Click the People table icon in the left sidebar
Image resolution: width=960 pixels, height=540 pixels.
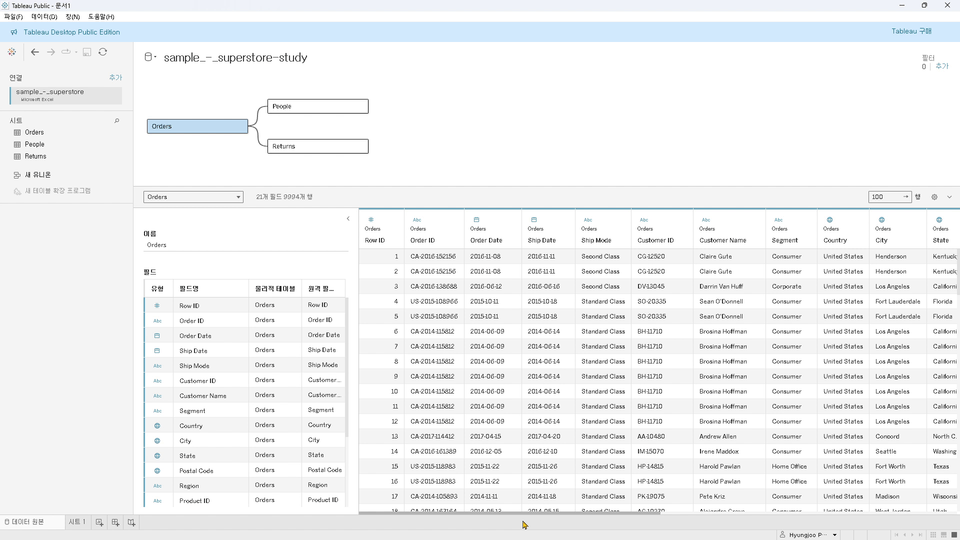coord(17,144)
